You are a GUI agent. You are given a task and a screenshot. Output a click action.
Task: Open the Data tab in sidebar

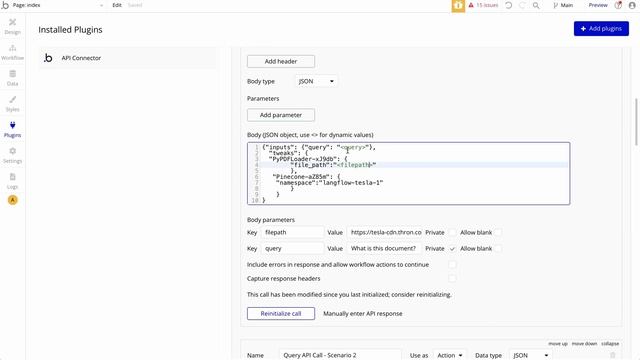(x=12, y=78)
